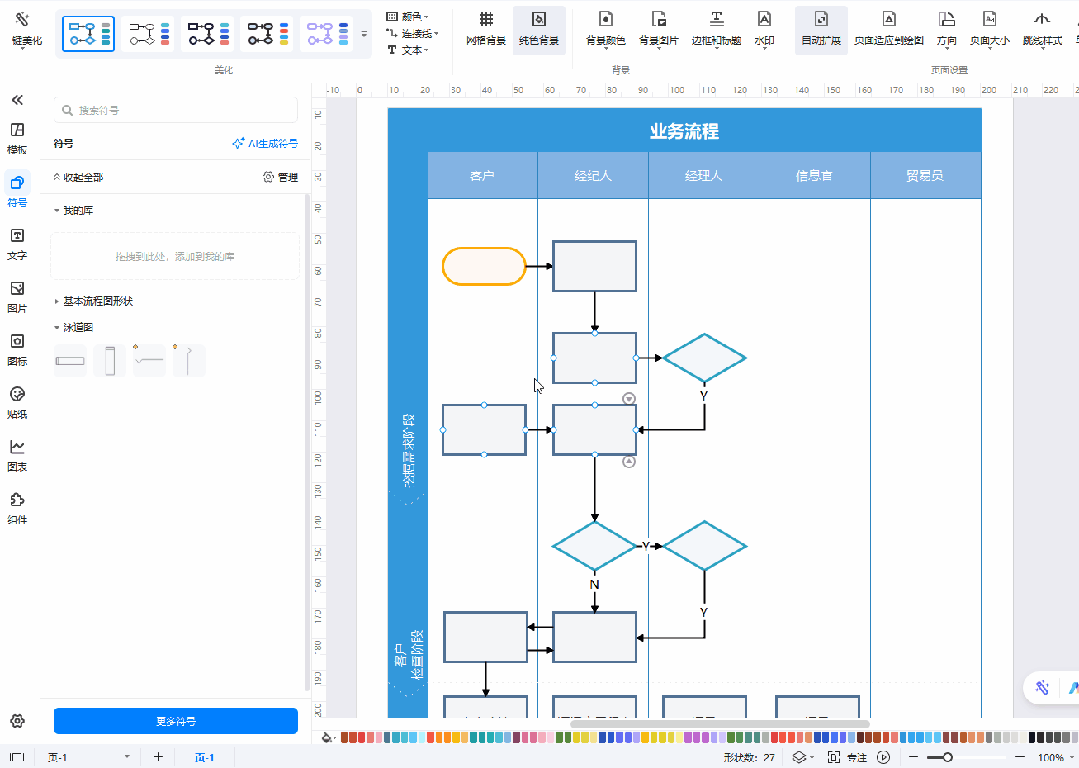Click the 水印 (Watermark) toolbar icon
This screenshot has width=1079, height=768.
(x=764, y=29)
